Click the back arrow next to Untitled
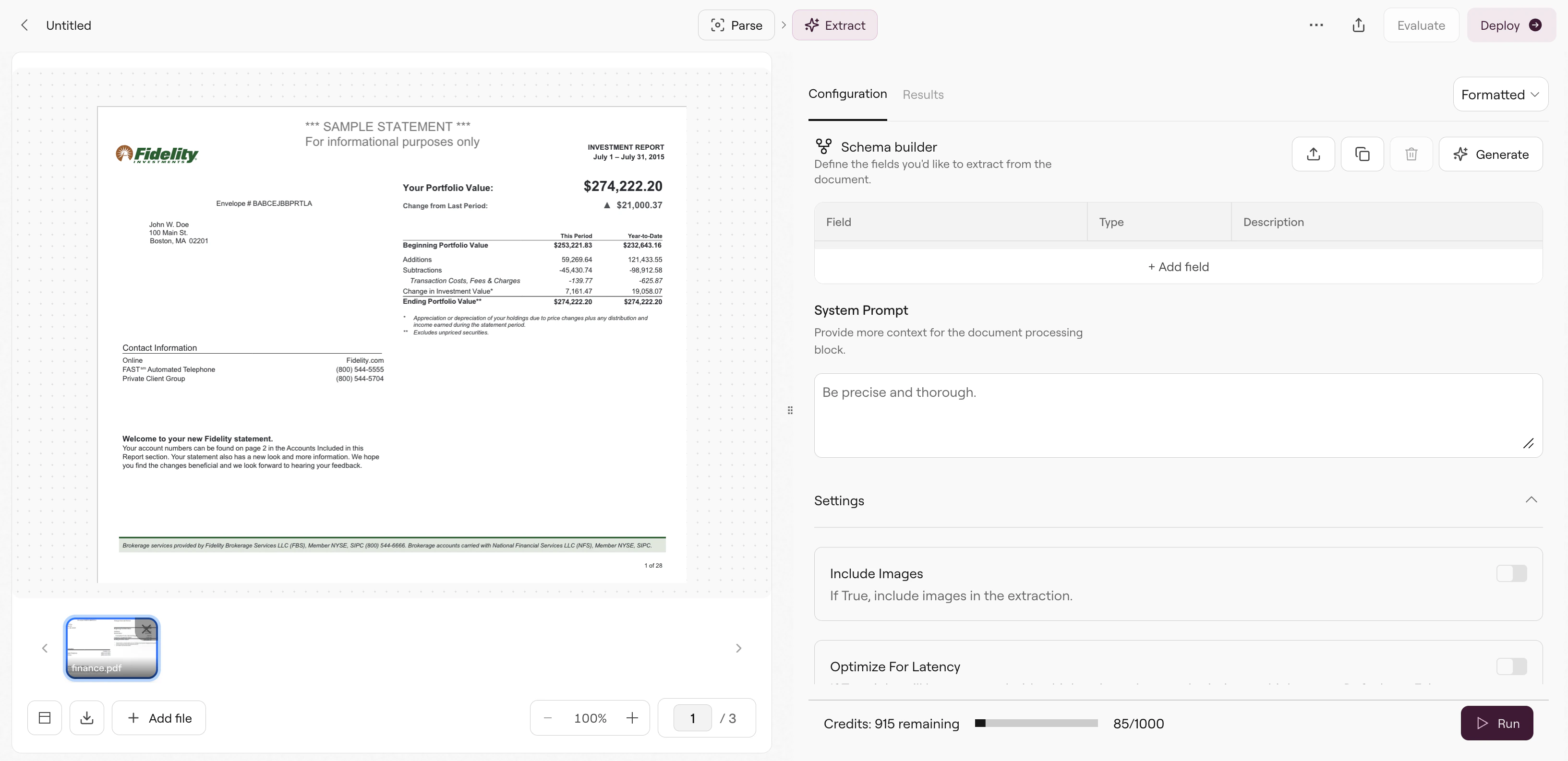This screenshot has height=761, width=1568. [x=24, y=25]
